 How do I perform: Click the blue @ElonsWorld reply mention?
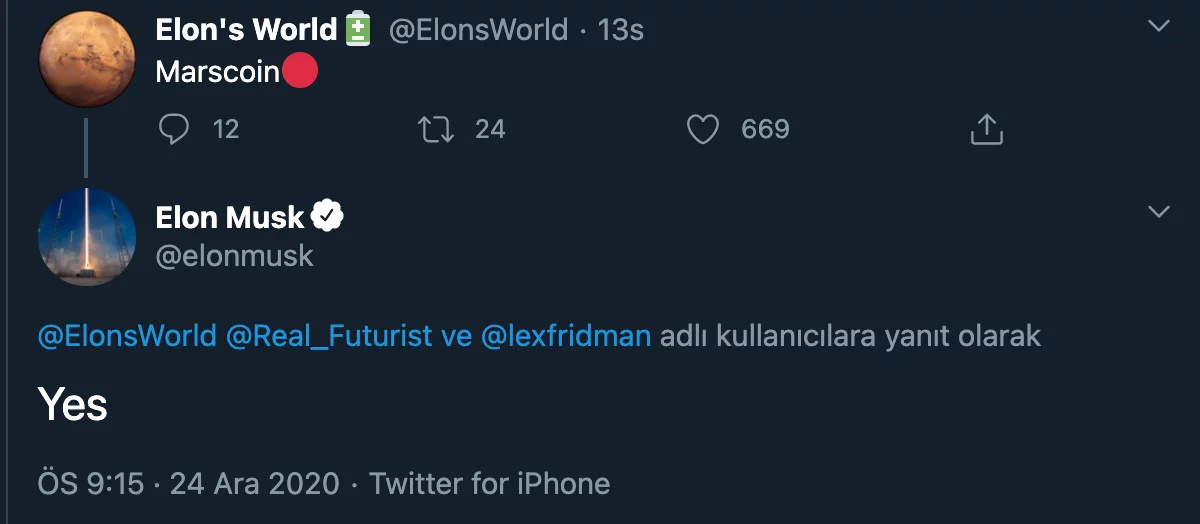pos(127,336)
